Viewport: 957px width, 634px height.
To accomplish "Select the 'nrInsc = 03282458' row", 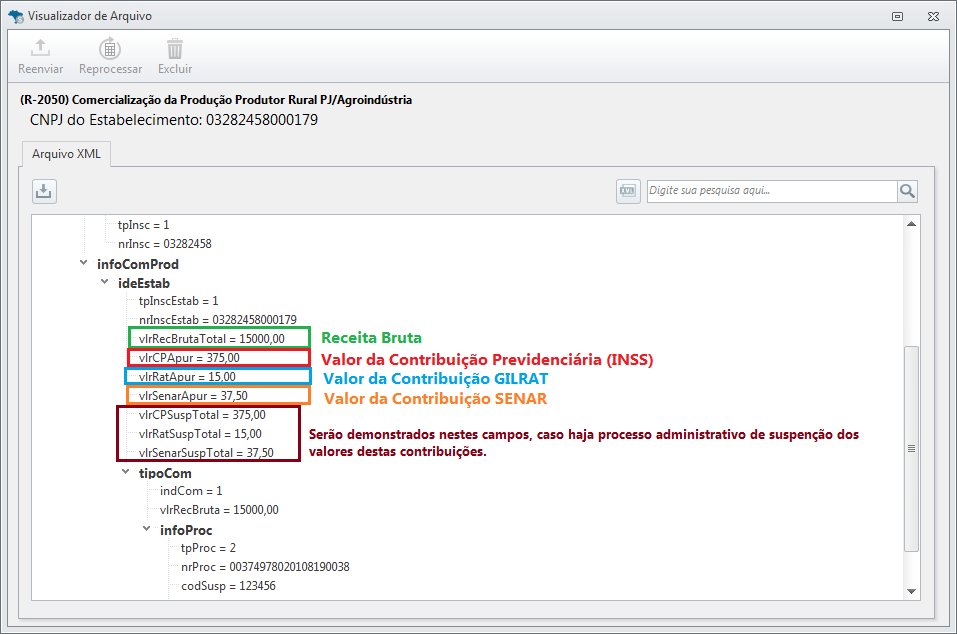I will (165, 244).
